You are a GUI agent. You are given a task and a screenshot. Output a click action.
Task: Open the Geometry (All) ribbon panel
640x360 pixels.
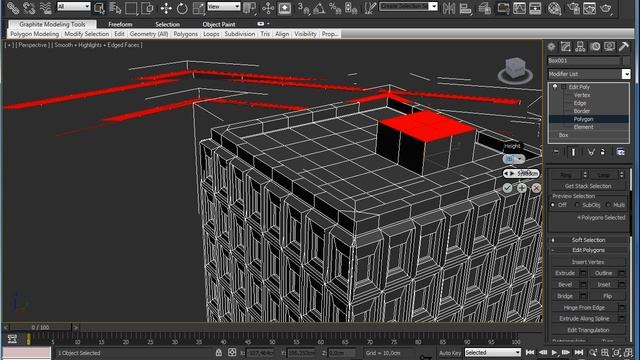click(149, 34)
